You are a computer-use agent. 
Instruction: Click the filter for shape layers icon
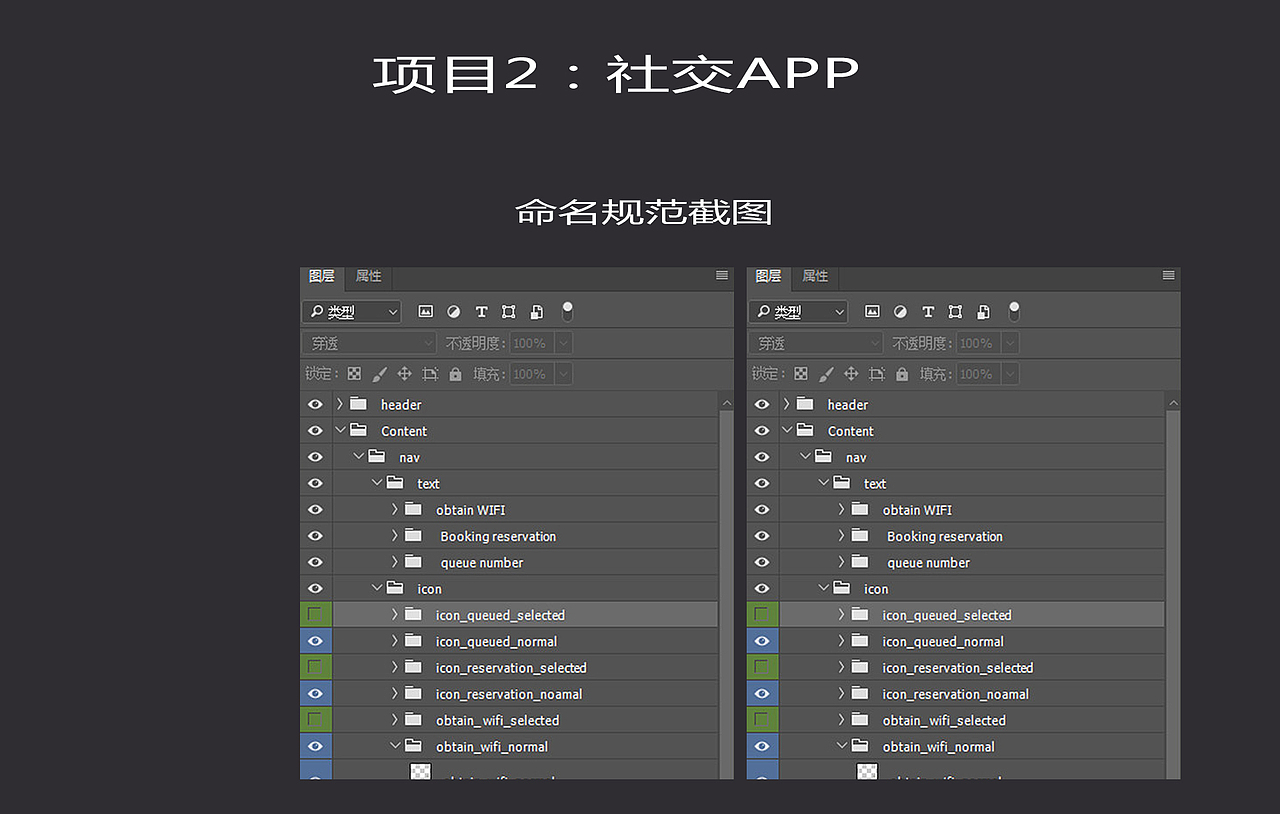[x=509, y=311]
